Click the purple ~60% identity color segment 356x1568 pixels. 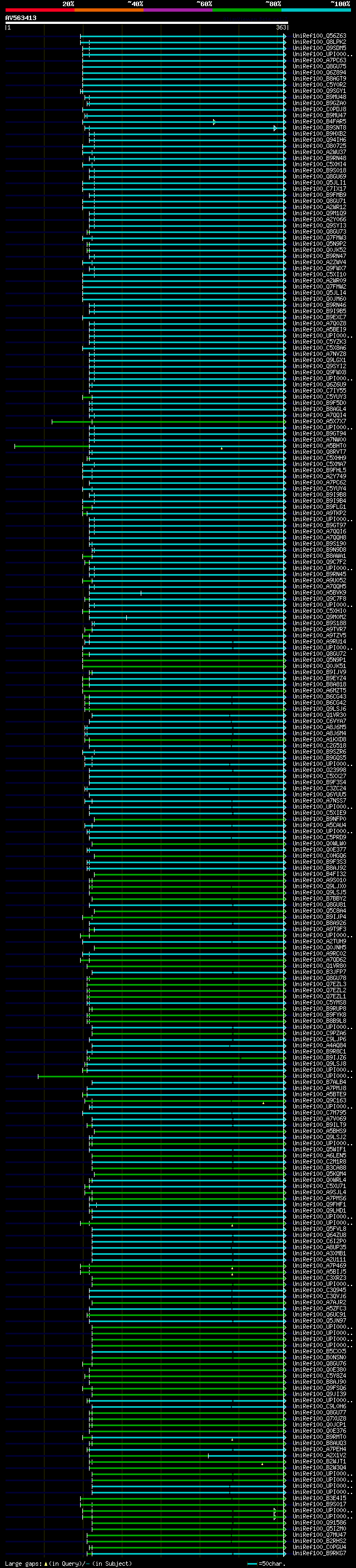tap(177, 10)
